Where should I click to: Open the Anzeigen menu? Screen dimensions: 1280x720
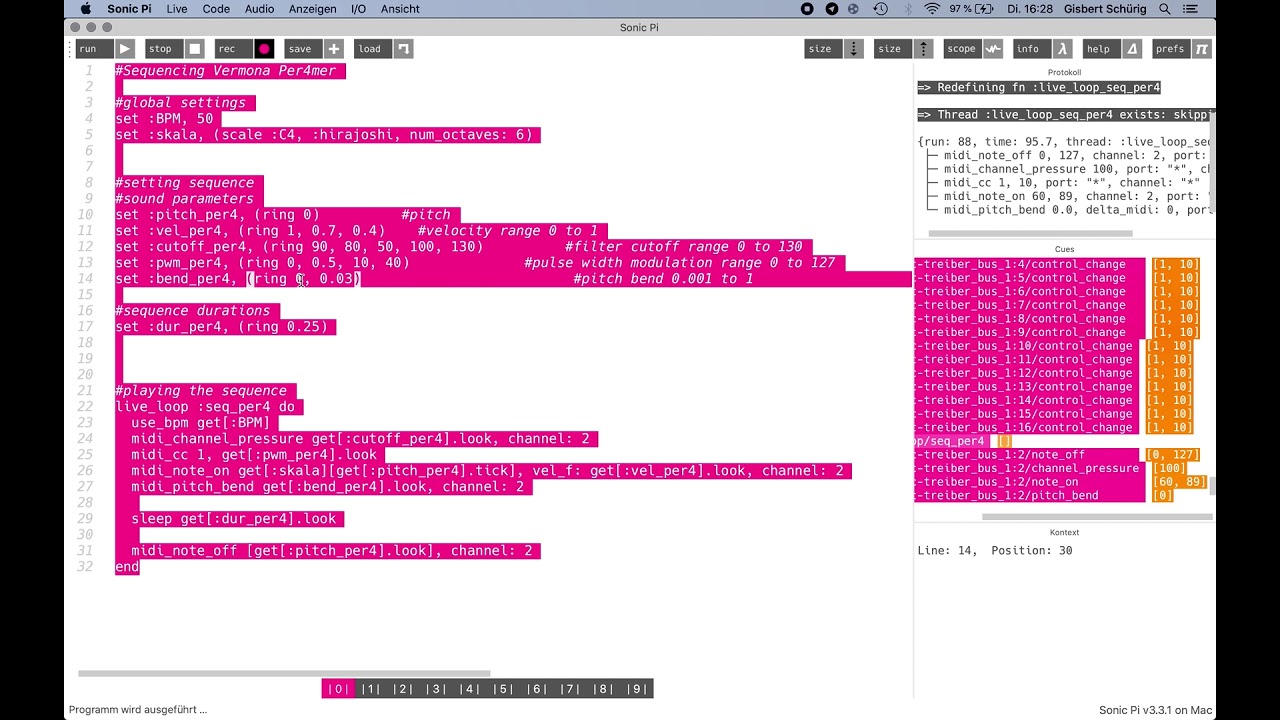click(312, 9)
